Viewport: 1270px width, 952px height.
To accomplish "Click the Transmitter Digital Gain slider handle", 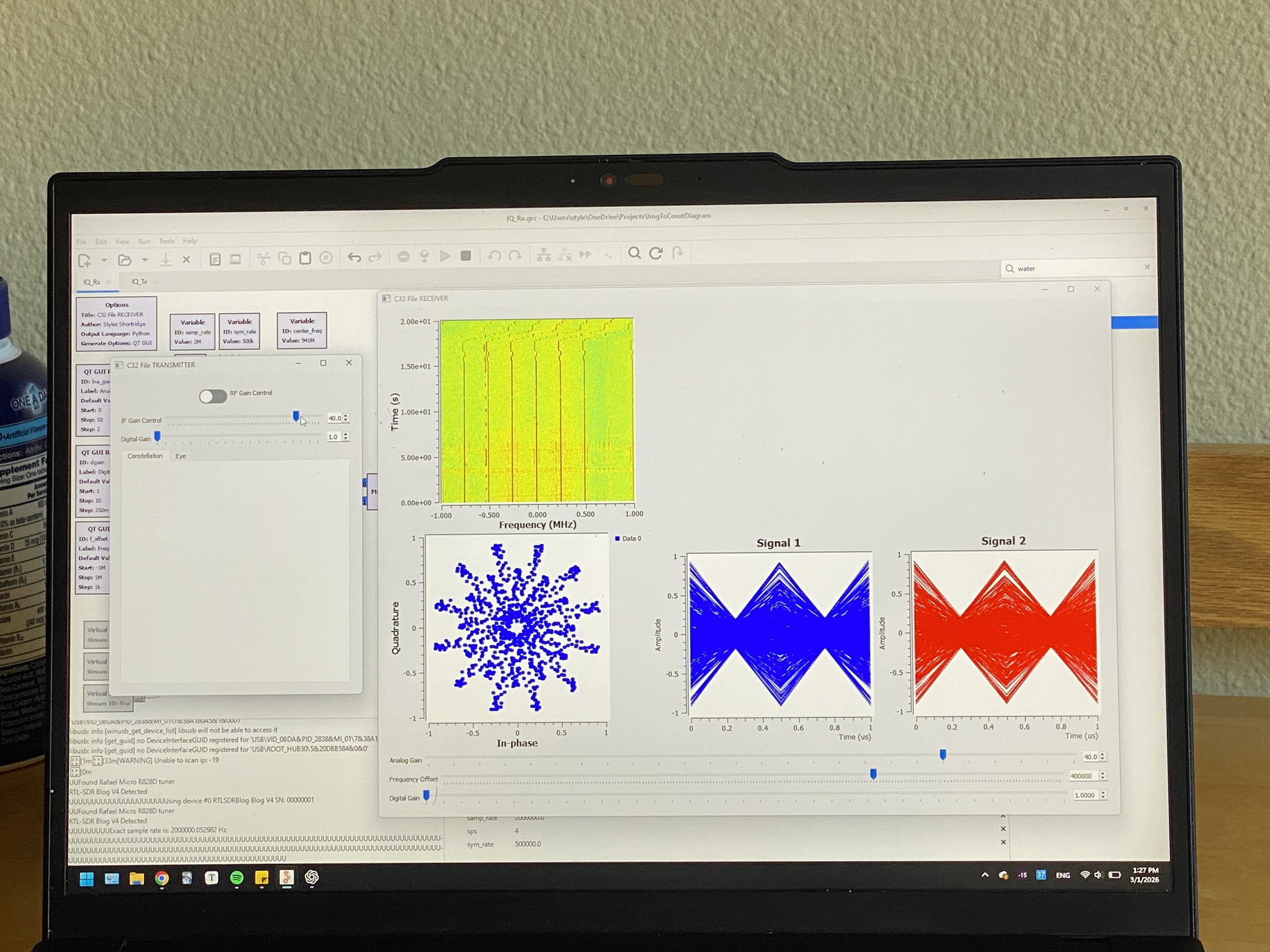I will click(158, 437).
